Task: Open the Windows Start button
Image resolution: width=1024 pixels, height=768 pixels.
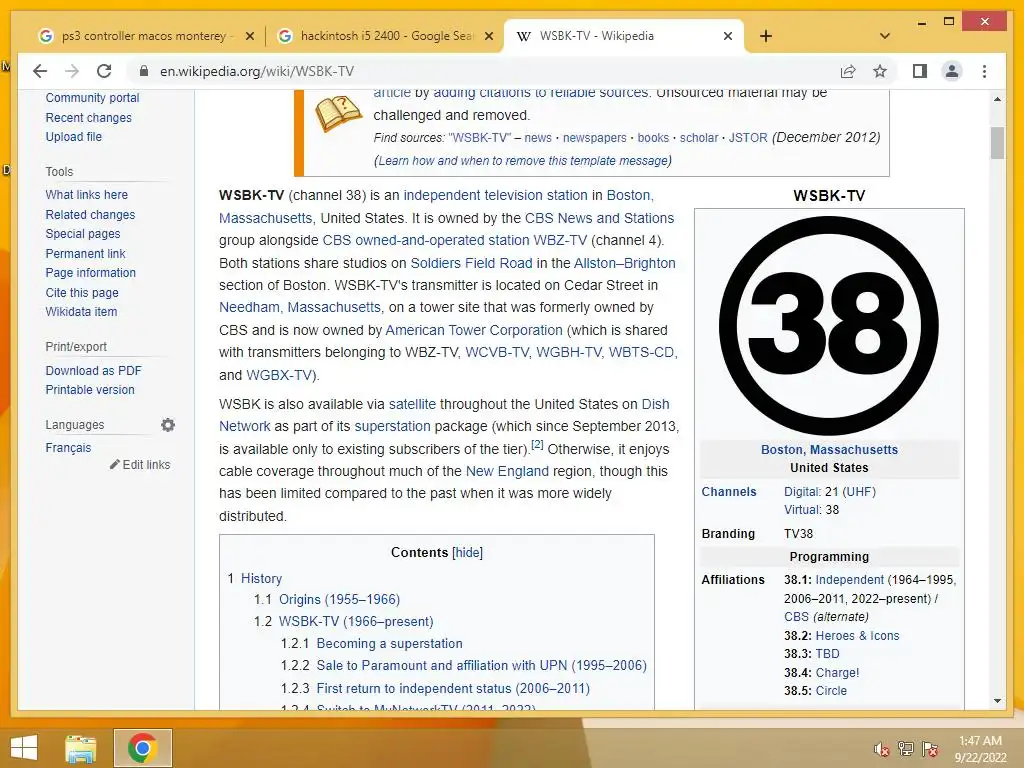Action: (x=24, y=748)
